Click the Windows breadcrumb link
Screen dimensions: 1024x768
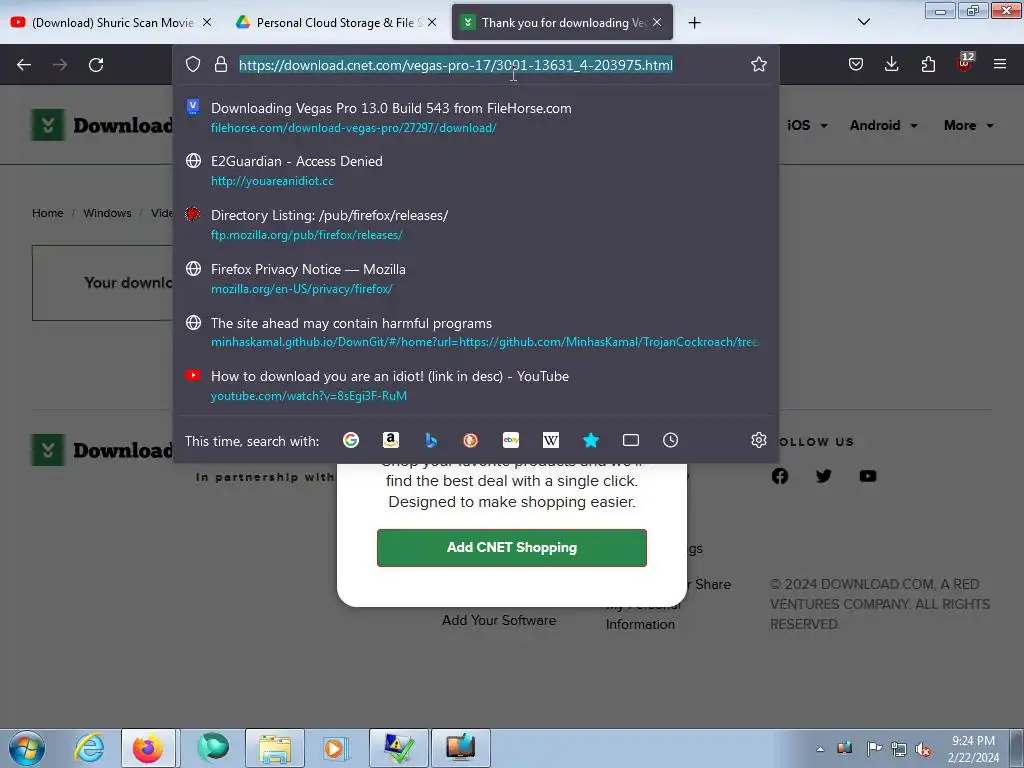pos(107,213)
